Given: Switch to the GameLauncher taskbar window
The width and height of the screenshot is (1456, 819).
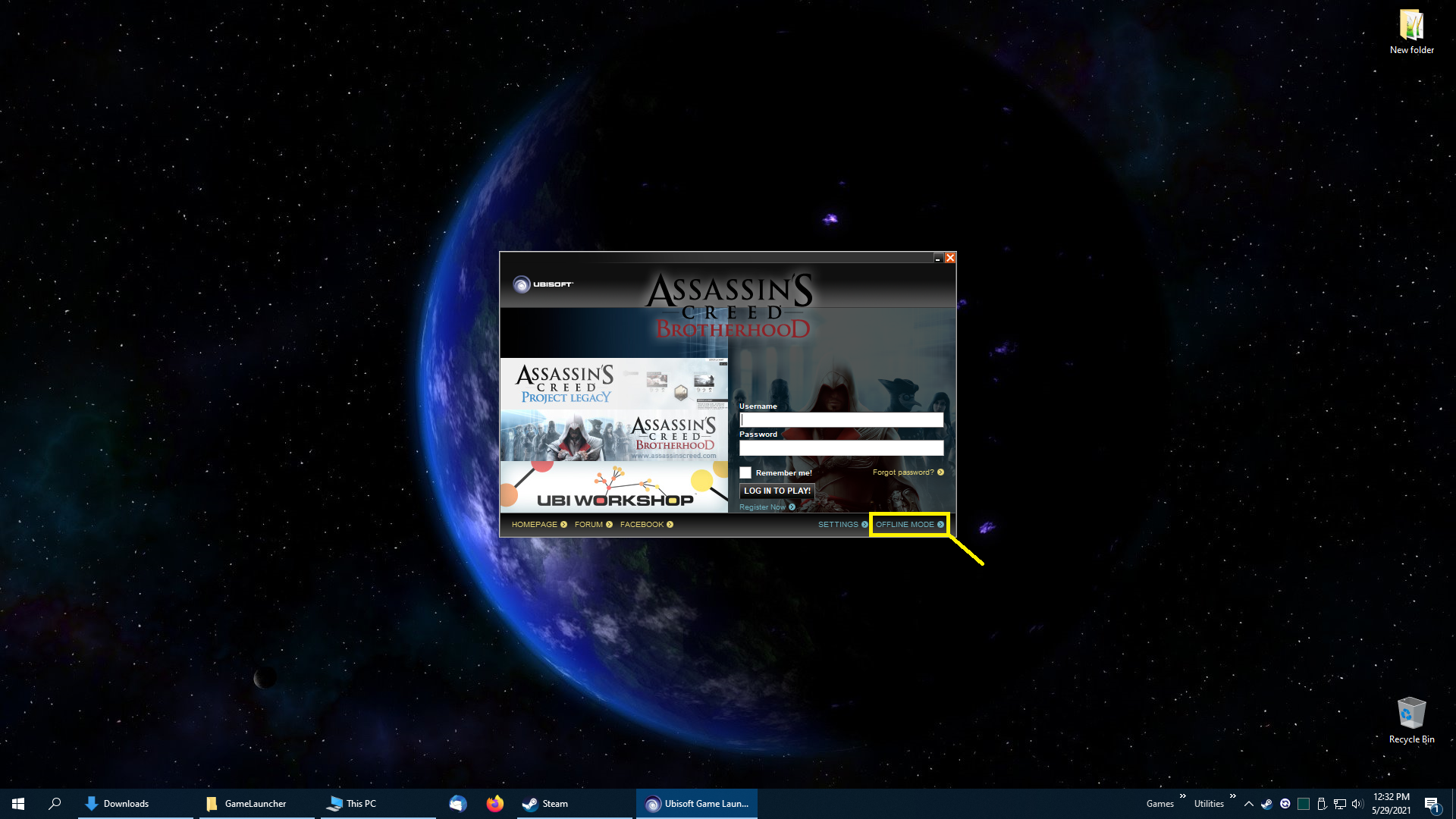Looking at the screenshot, I should (x=255, y=804).
